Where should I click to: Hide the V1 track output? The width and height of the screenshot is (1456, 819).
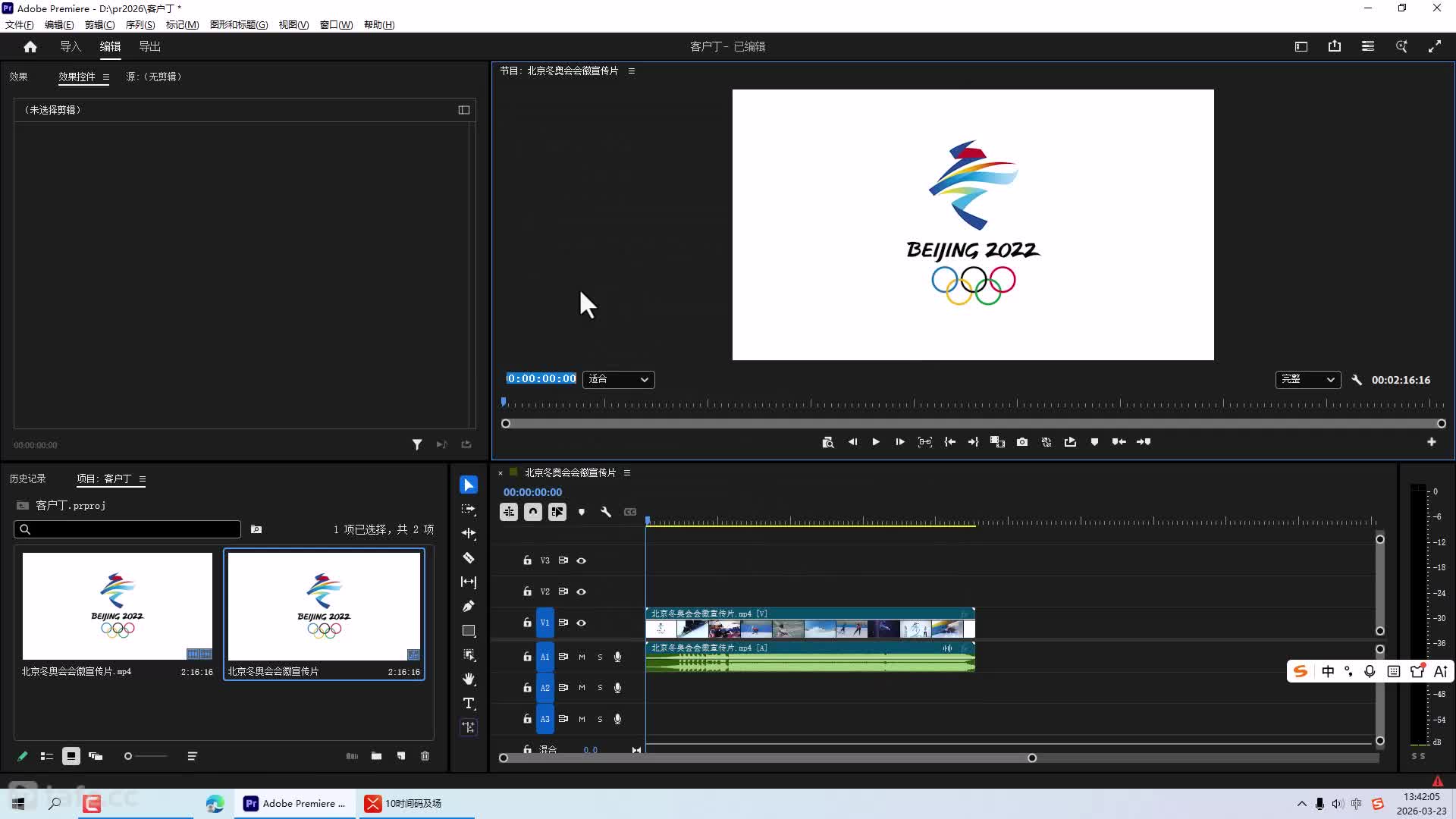point(582,623)
